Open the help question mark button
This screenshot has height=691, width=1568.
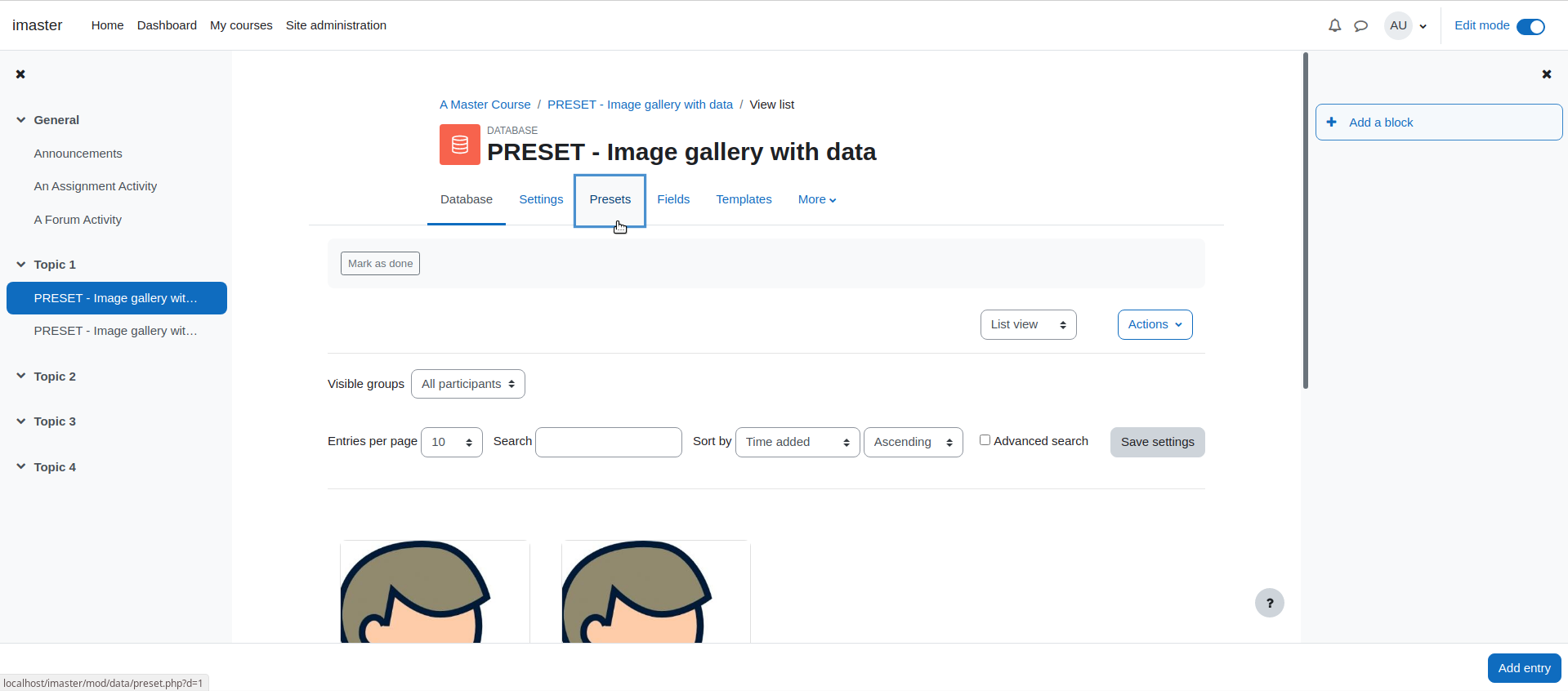pos(1269,603)
